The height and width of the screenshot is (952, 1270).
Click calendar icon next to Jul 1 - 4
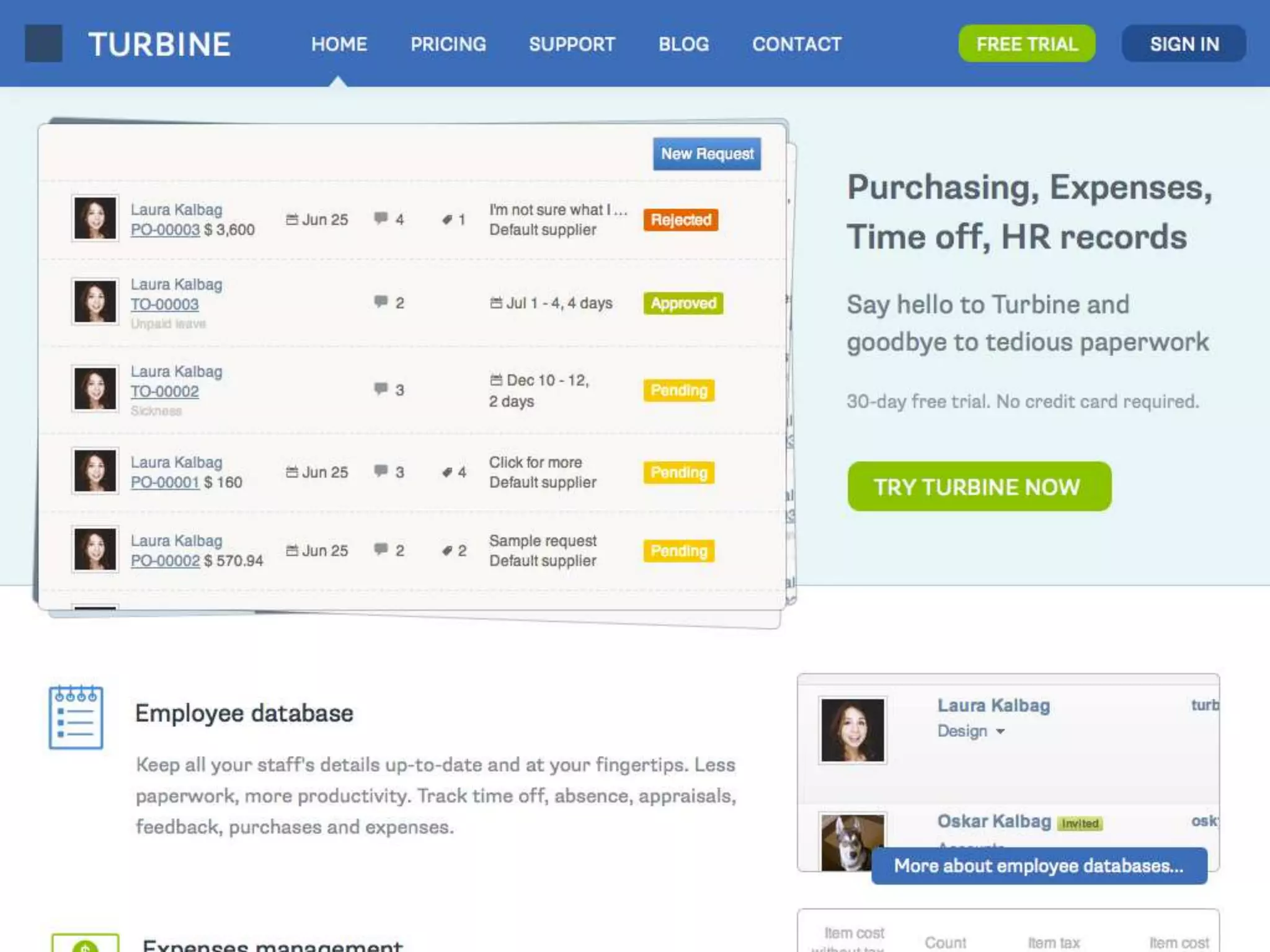(496, 303)
